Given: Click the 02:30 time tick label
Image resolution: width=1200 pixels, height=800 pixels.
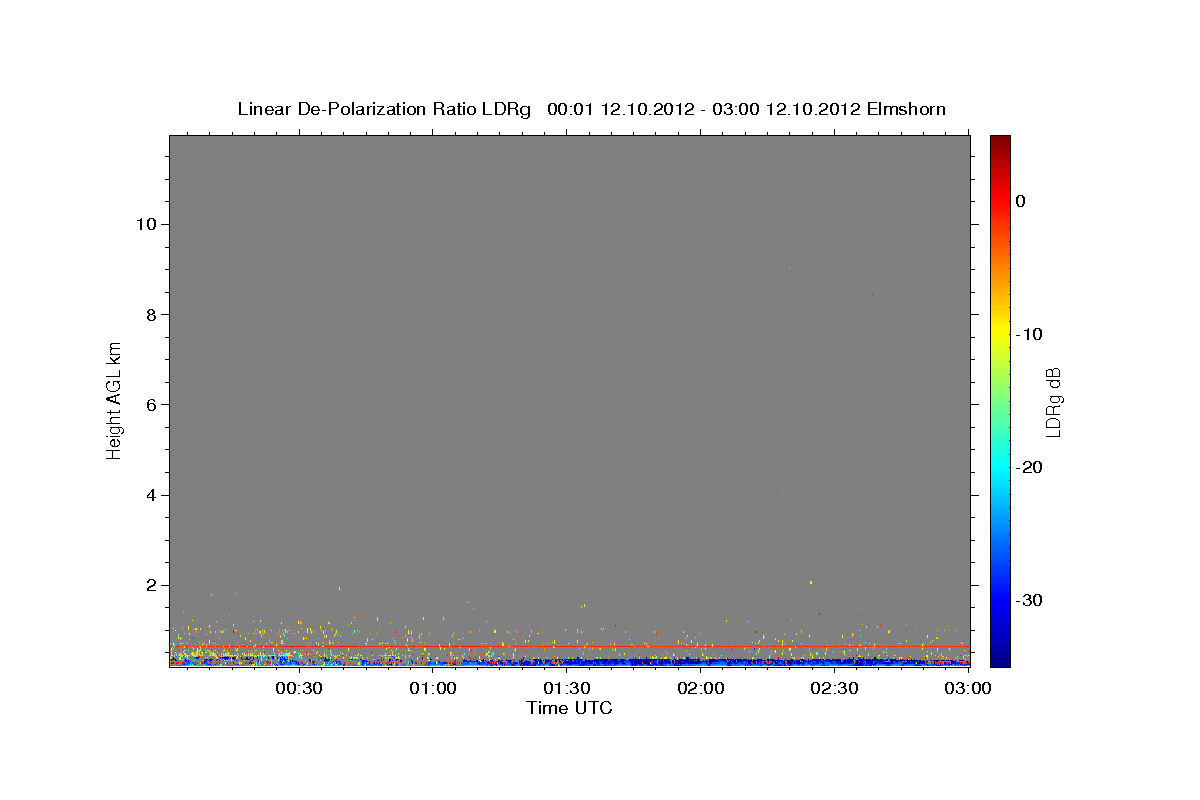Looking at the screenshot, I should (x=834, y=689).
